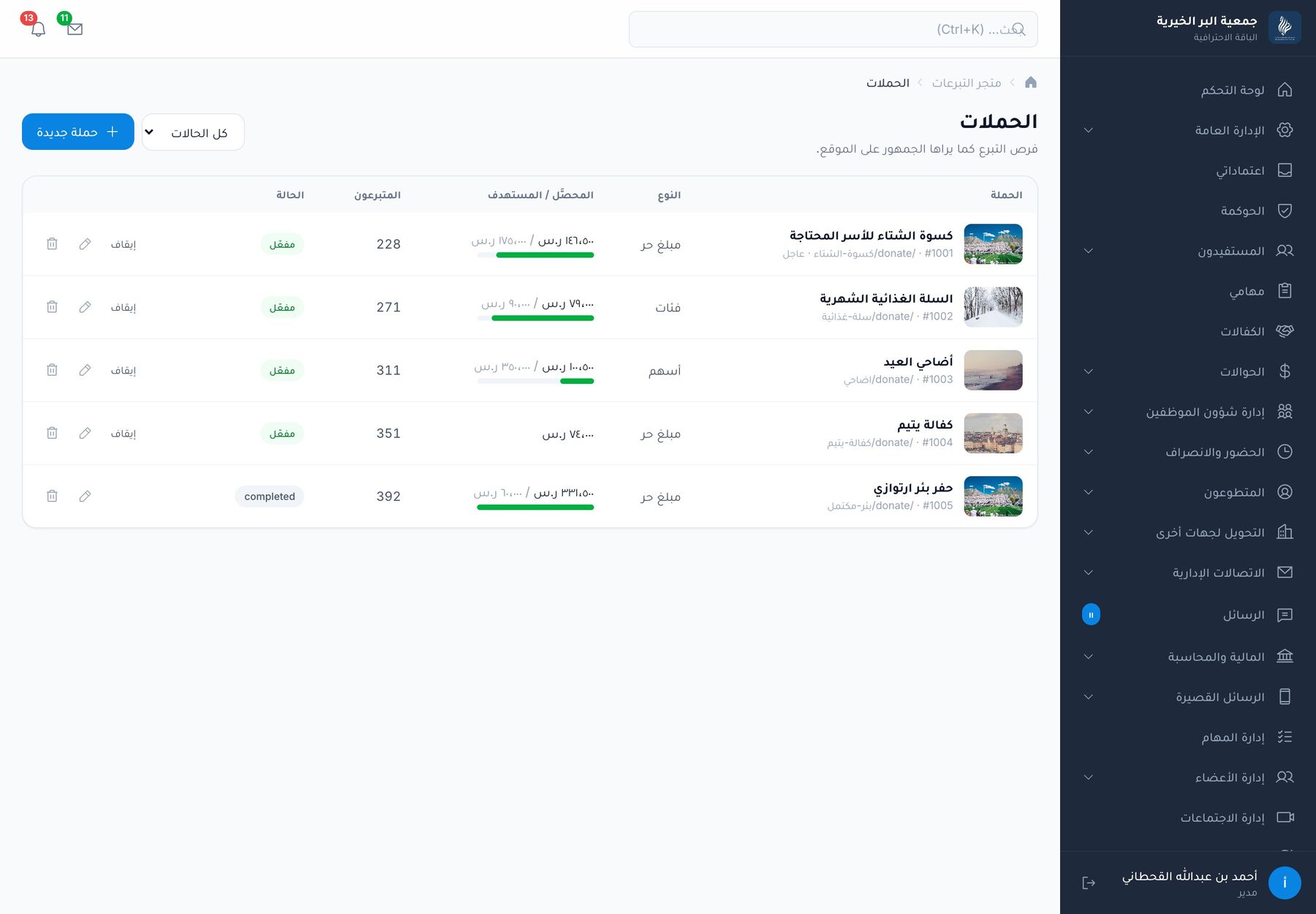This screenshot has height=914, width=1316.
Task: Stop the كسوة الشتاء campaign using إيقاف
Action: point(124,244)
